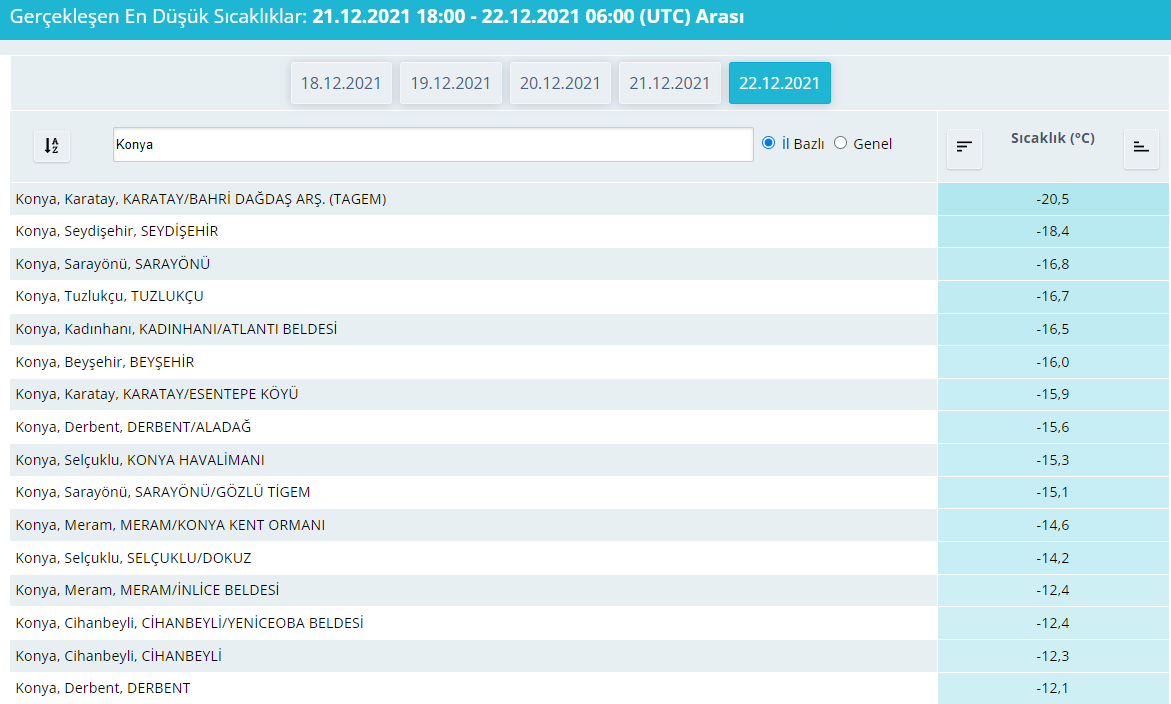Select the Genel radio option
The image size is (1171, 704).
tap(840, 143)
